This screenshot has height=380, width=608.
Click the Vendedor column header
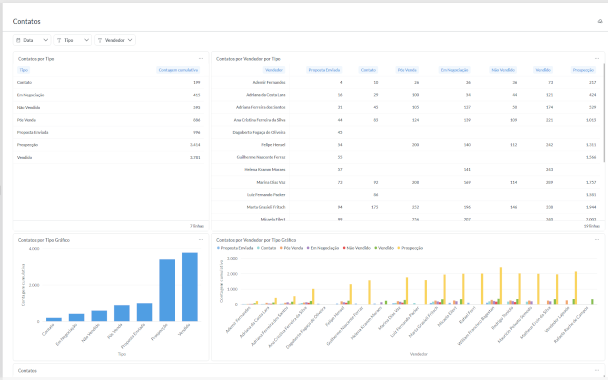coord(274,70)
